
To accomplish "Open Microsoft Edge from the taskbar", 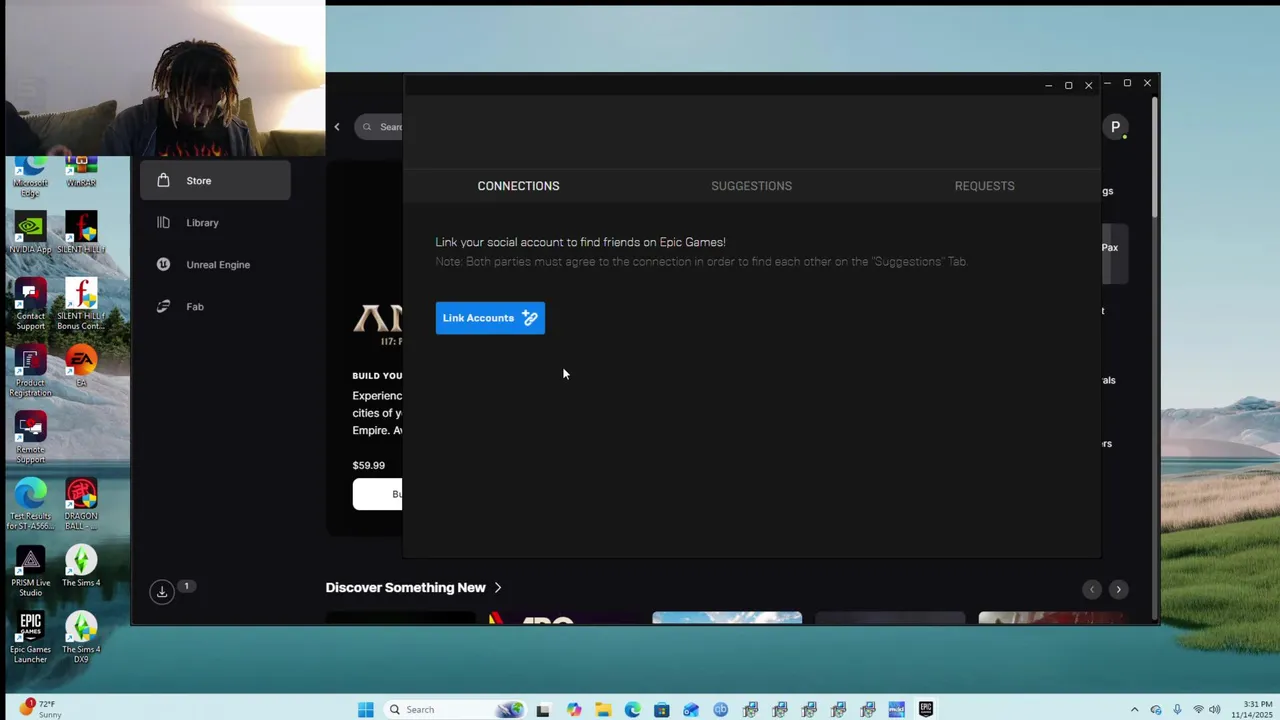I will pyautogui.click(x=632, y=710).
